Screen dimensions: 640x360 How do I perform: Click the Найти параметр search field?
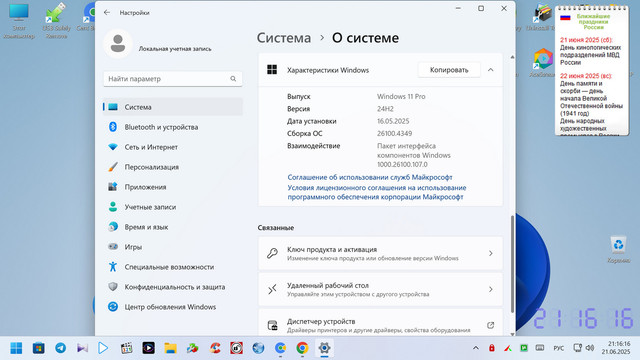tap(173, 79)
